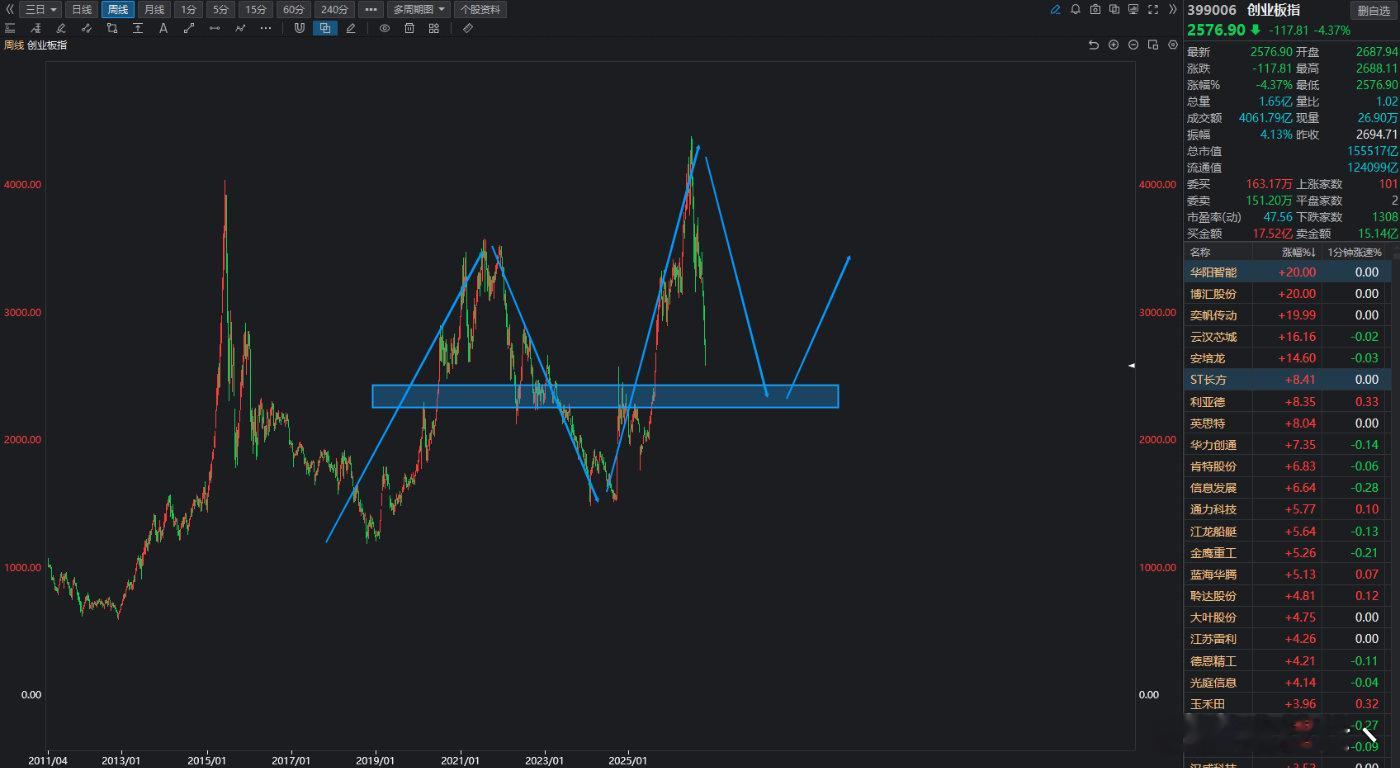Screen dimensions: 1400x768
Task: Click the trash icon to delete drawings
Action: [409, 28]
